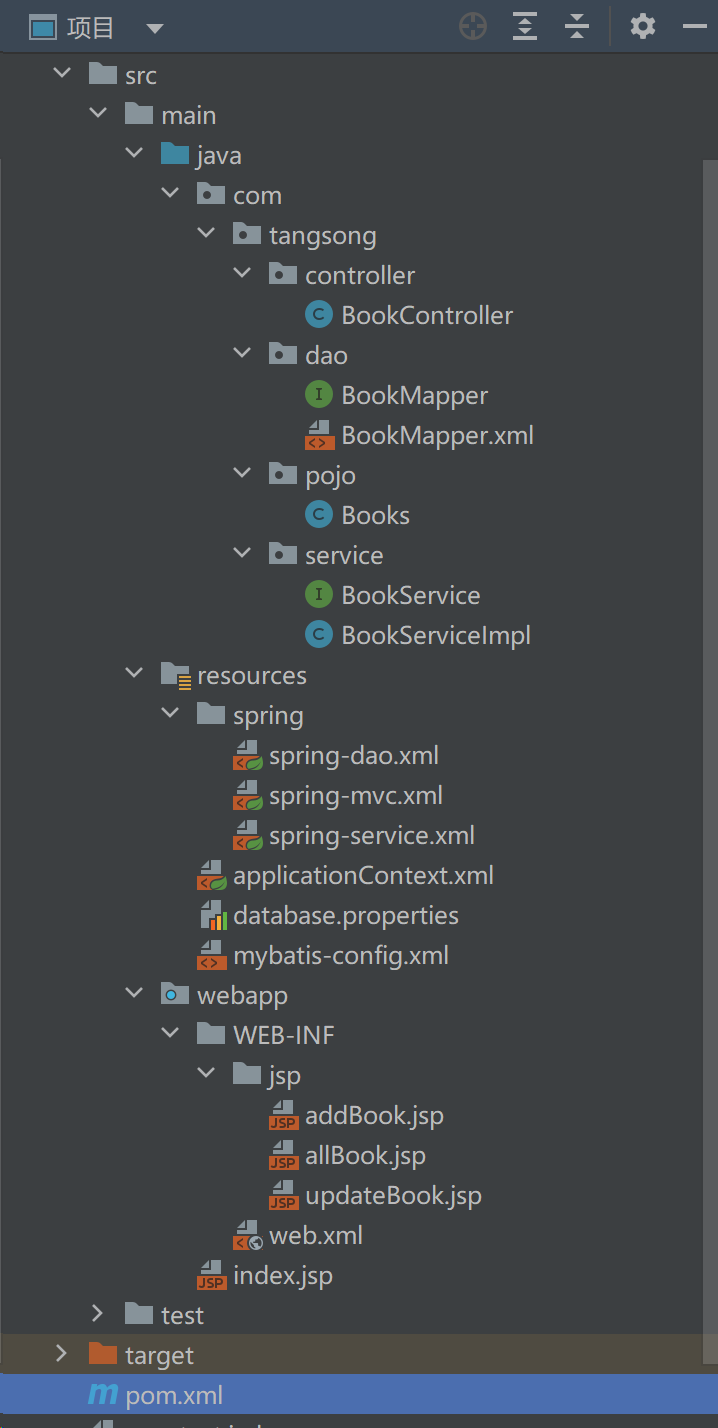
Task: Collapse the webapp folder
Action: 134,995
